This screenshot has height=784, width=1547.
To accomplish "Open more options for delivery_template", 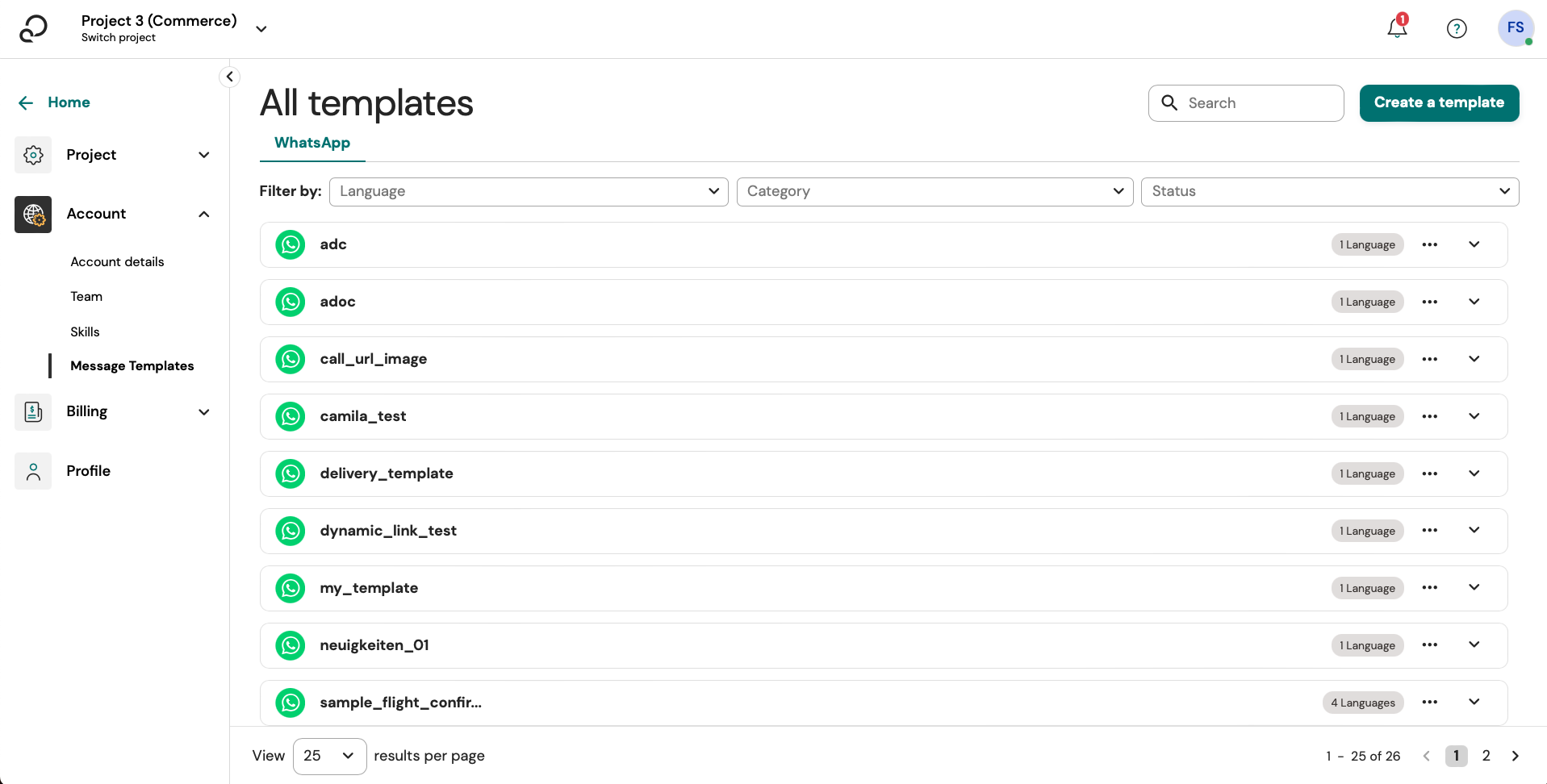I will click(x=1430, y=473).
